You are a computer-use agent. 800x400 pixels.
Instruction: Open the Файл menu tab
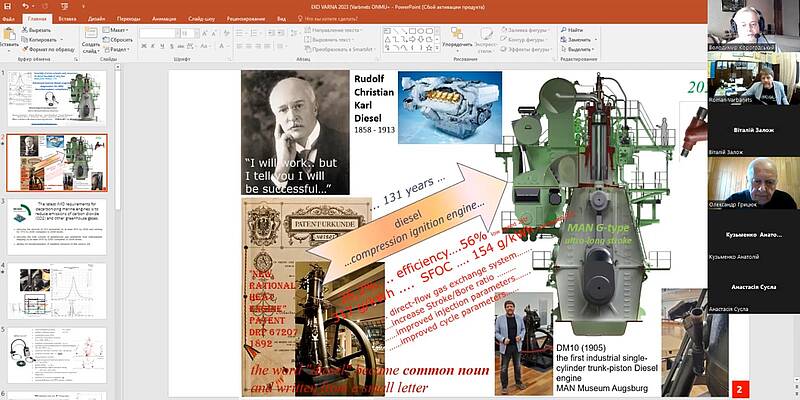tap(8, 19)
